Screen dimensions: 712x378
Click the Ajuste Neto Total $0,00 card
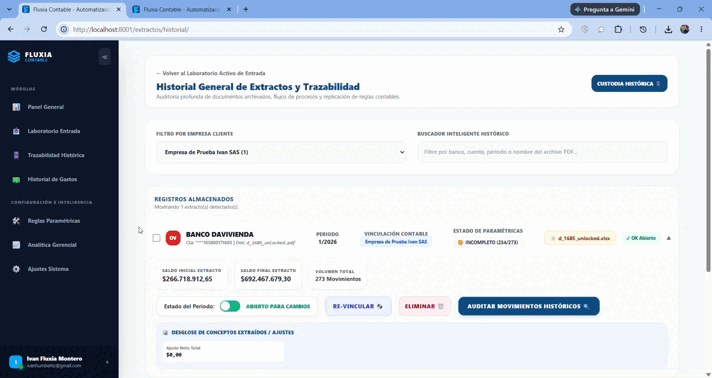tap(223, 352)
